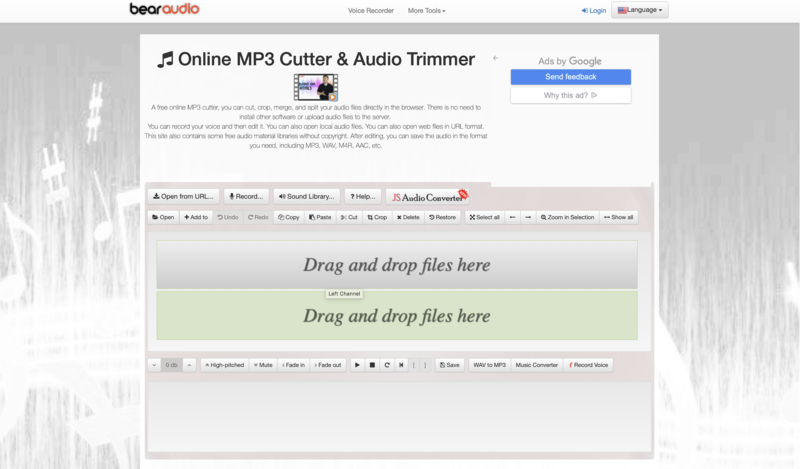The image size is (800, 469).
Task: Decrease volume with the down chevron
Action: [154, 365]
